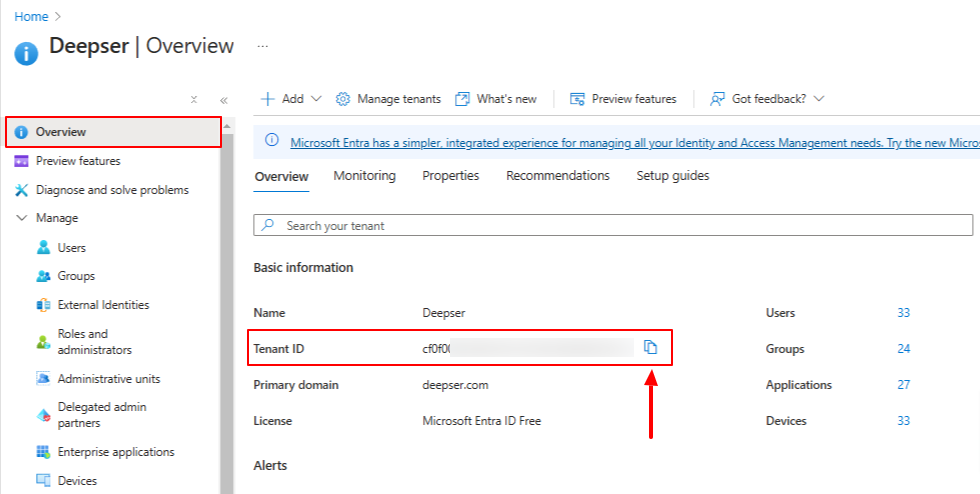
Task: Collapse the sidebar with the double-chevron icon
Action: tap(224, 100)
